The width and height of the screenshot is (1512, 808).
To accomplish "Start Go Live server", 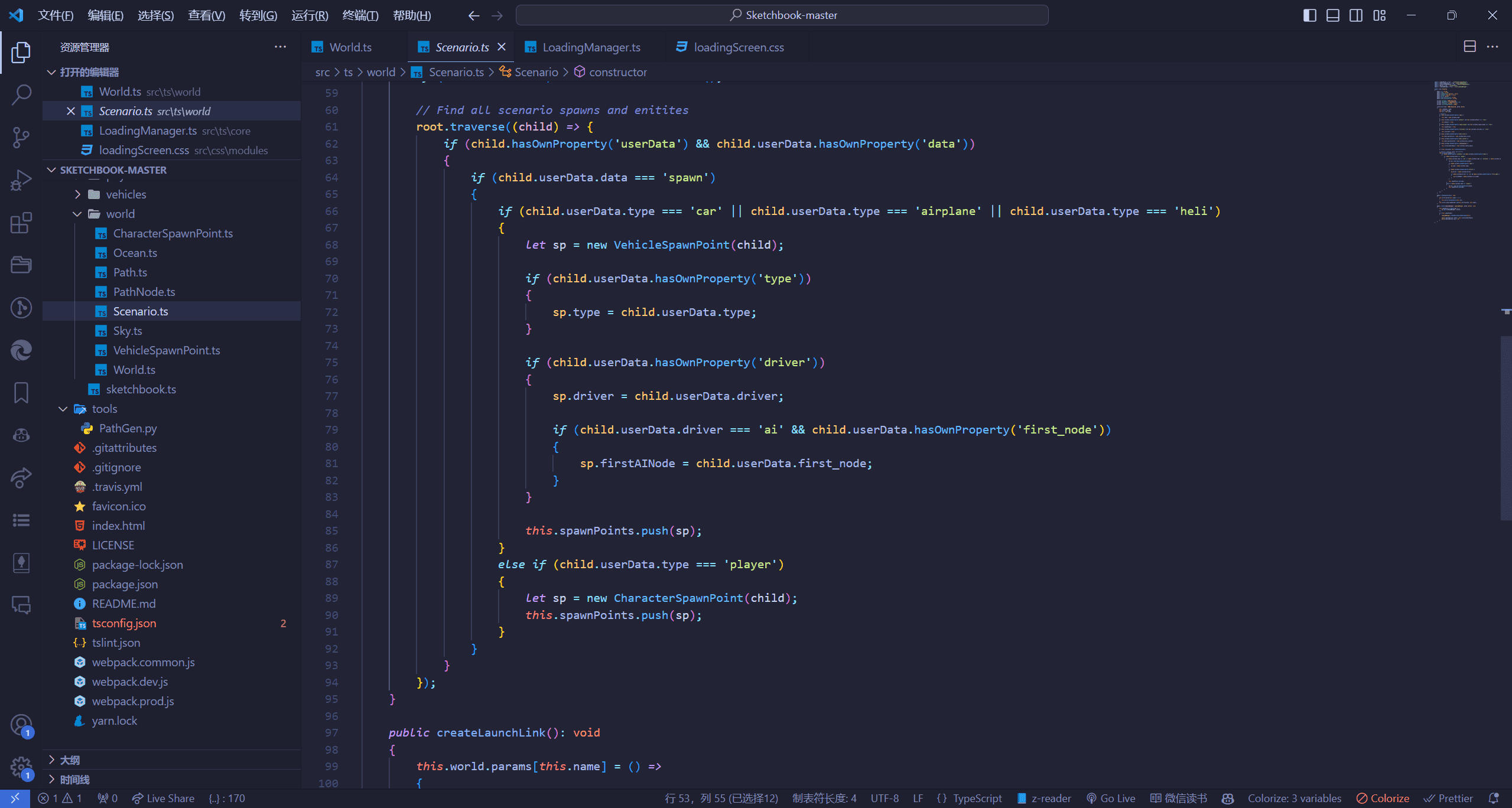I will (1111, 799).
